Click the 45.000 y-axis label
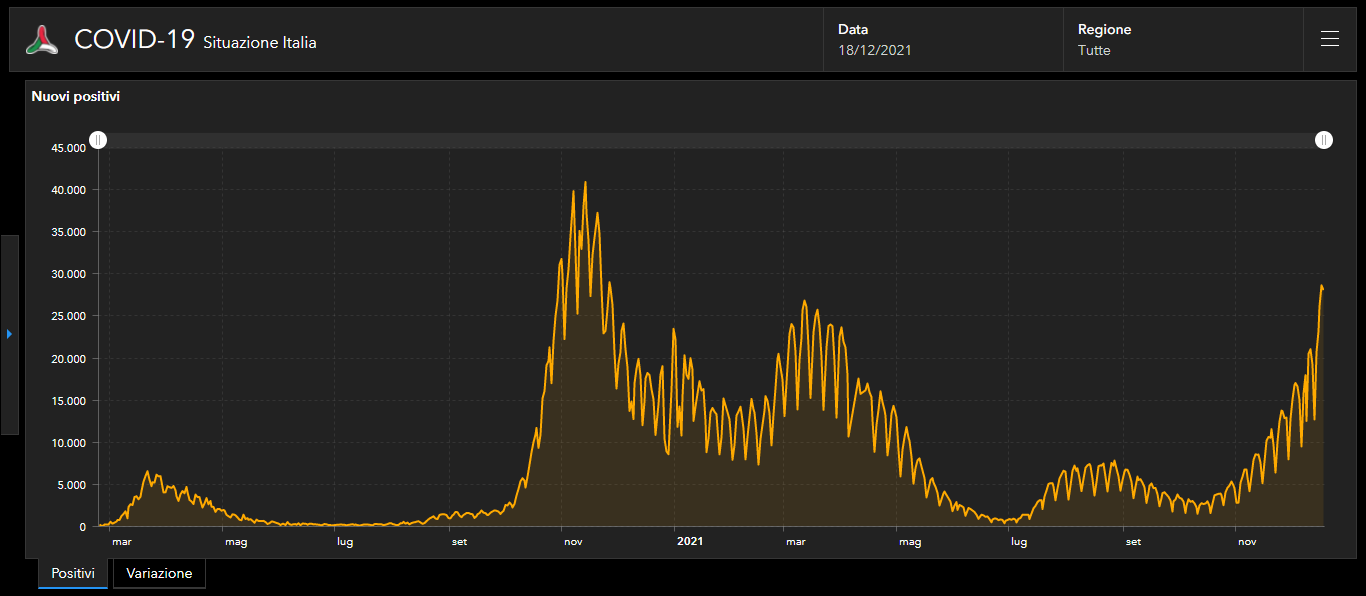The image size is (1366, 596). pos(69,148)
